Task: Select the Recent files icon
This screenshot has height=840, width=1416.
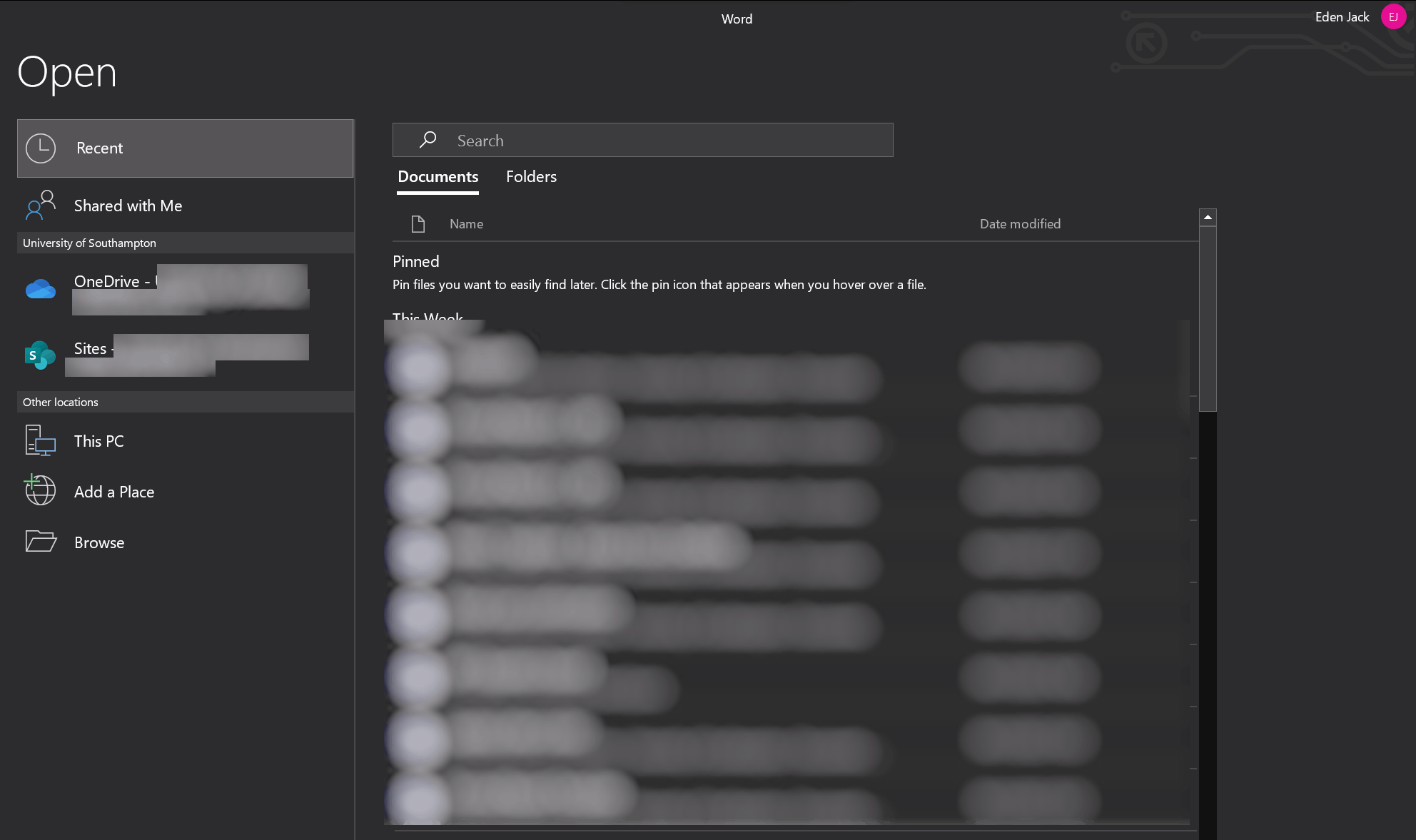Action: [x=41, y=148]
